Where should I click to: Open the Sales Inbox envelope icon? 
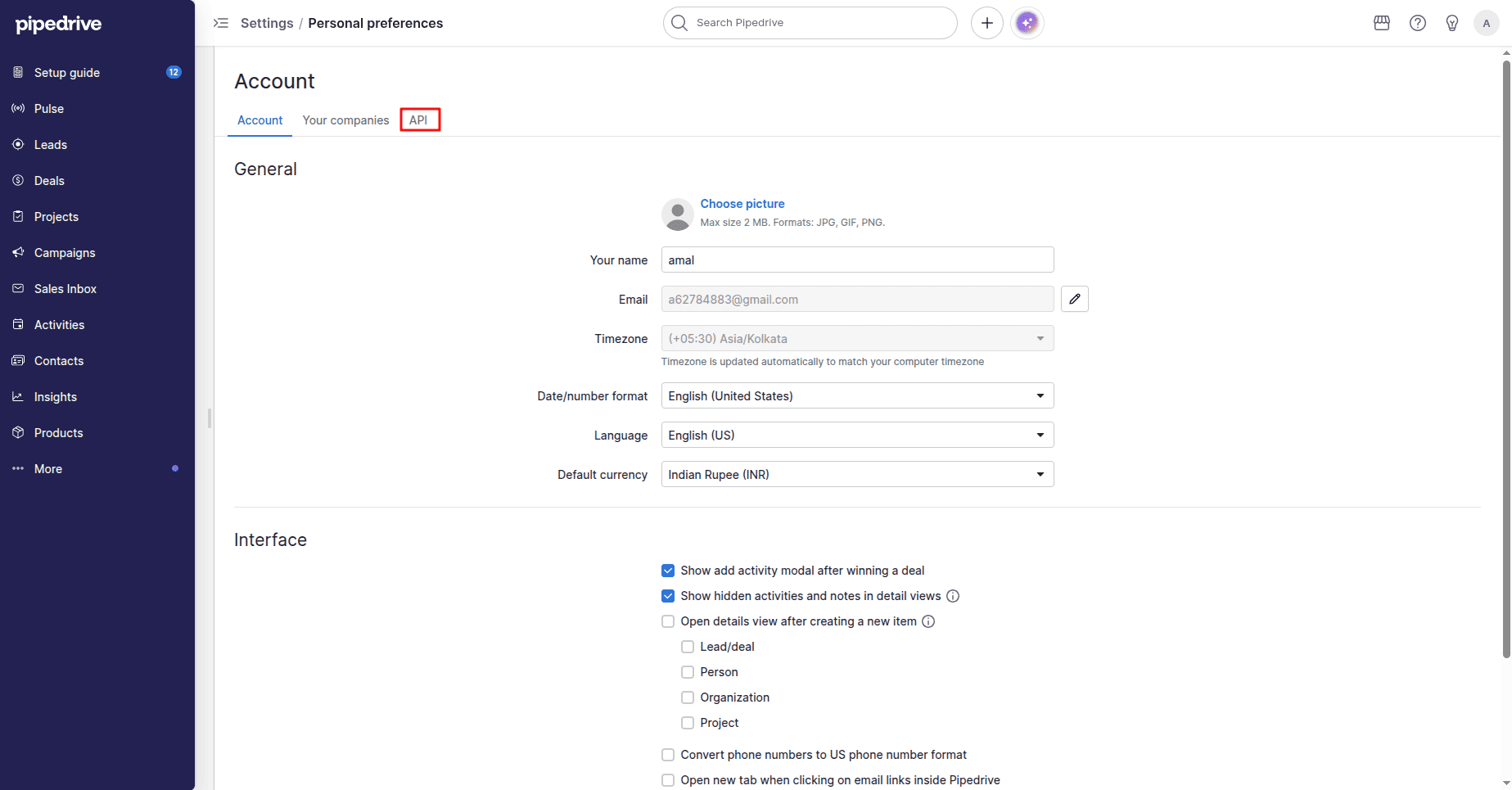pyautogui.click(x=18, y=288)
